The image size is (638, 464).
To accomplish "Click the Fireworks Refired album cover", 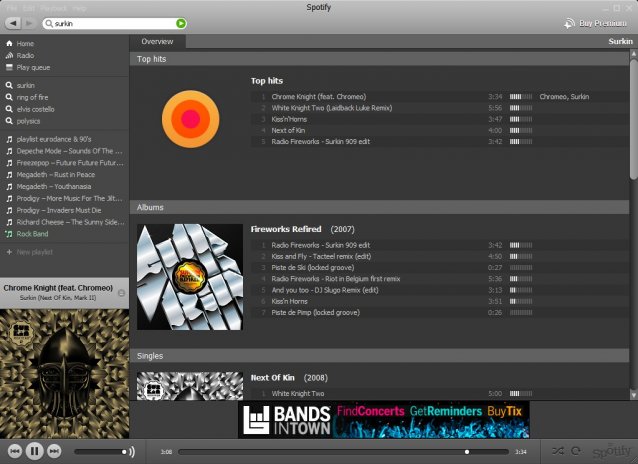I will [x=190, y=277].
